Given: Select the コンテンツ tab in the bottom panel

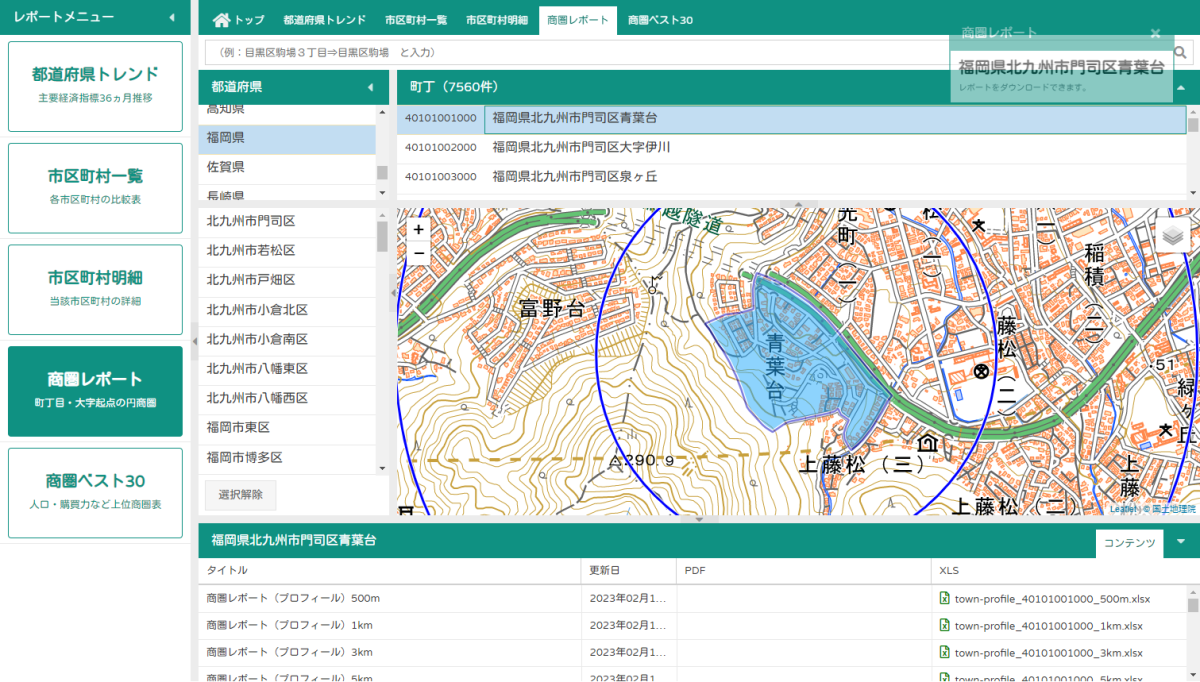Looking at the screenshot, I should (x=1131, y=542).
